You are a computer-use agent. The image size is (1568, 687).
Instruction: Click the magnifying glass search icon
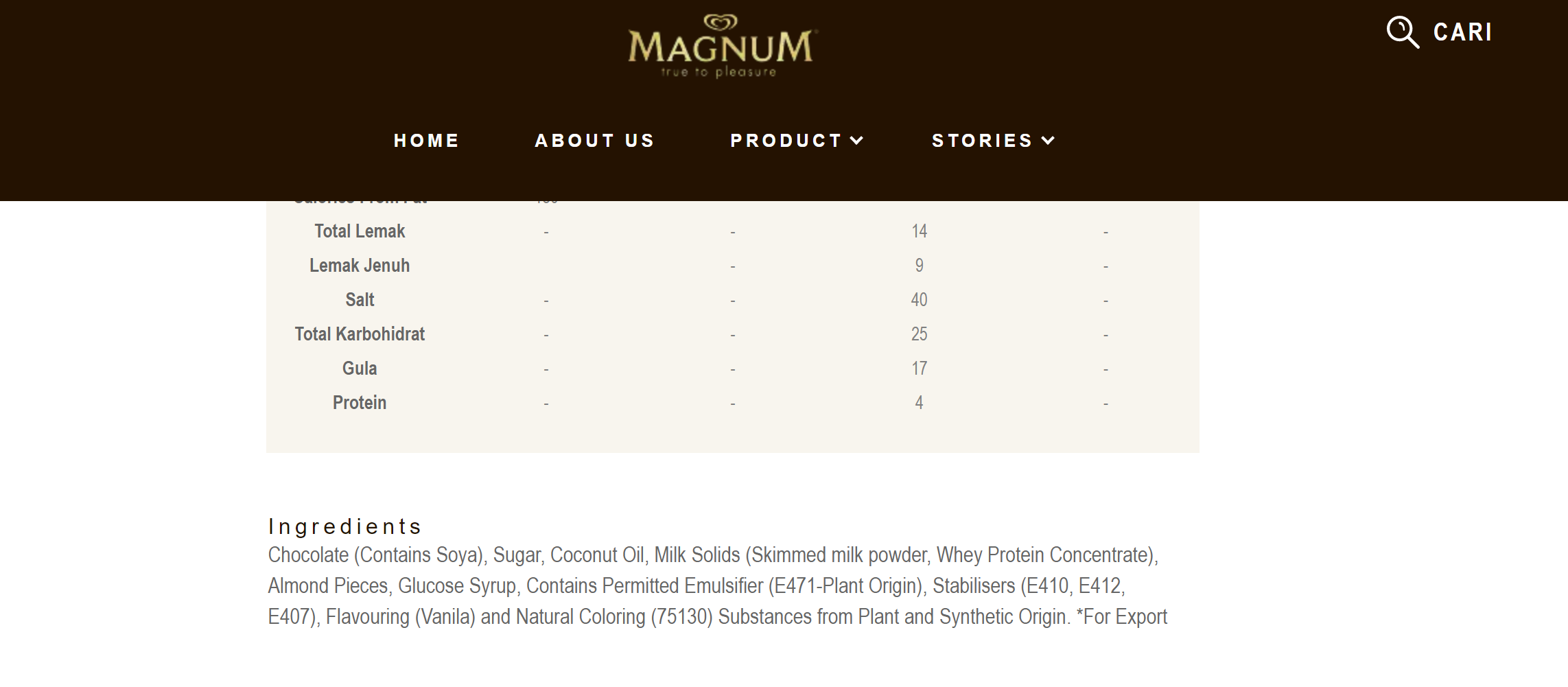tap(1402, 32)
